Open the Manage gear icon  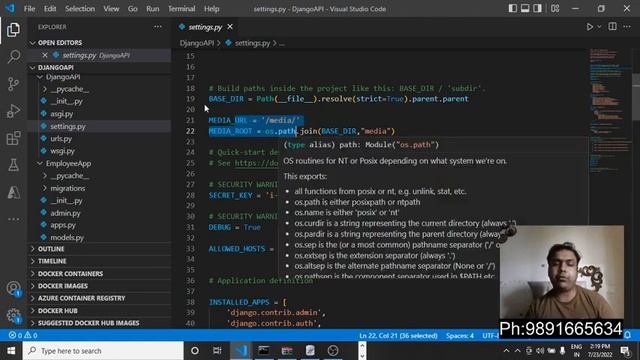tap(13, 315)
